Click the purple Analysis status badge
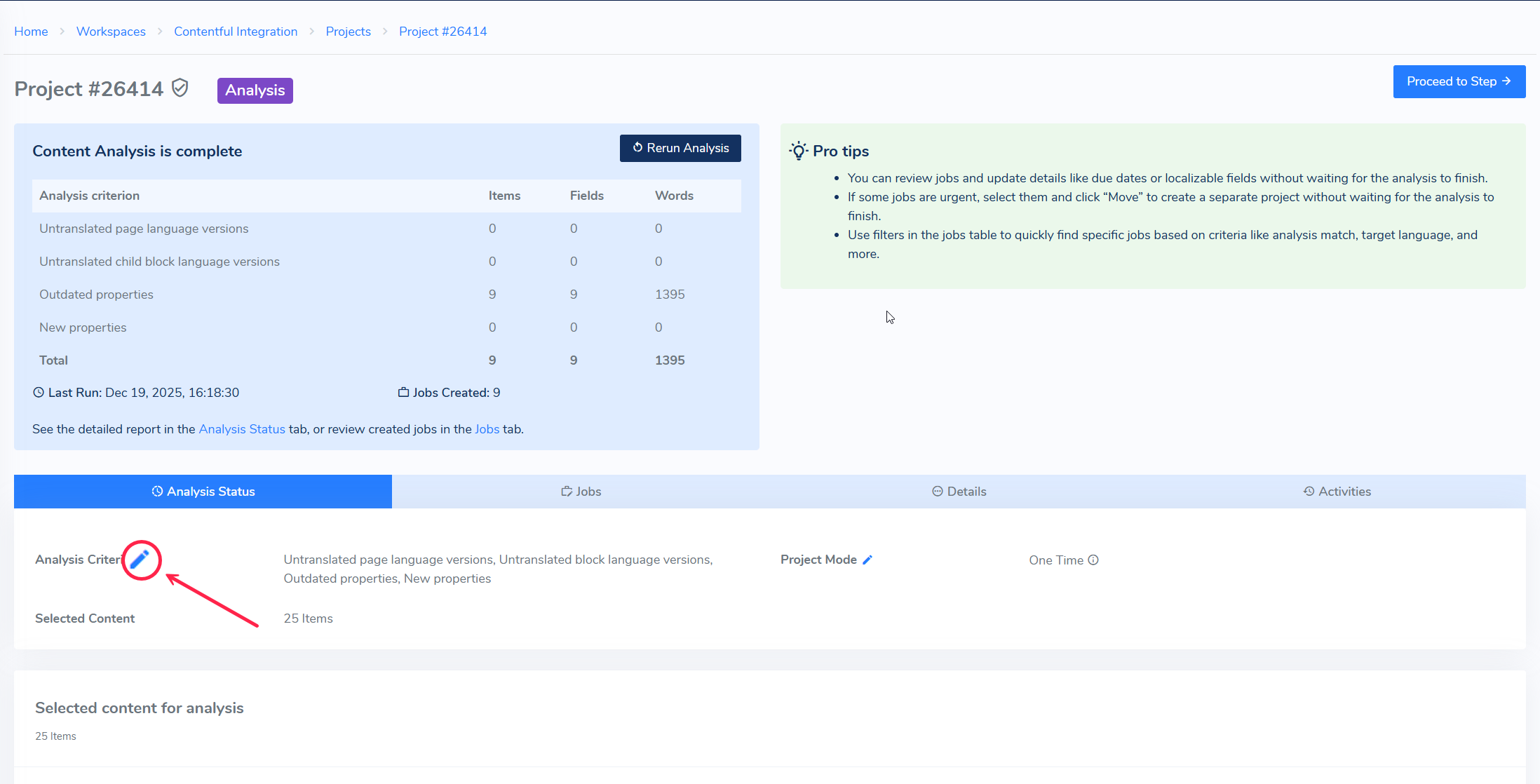Image resolution: width=1540 pixels, height=784 pixels. point(255,90)
